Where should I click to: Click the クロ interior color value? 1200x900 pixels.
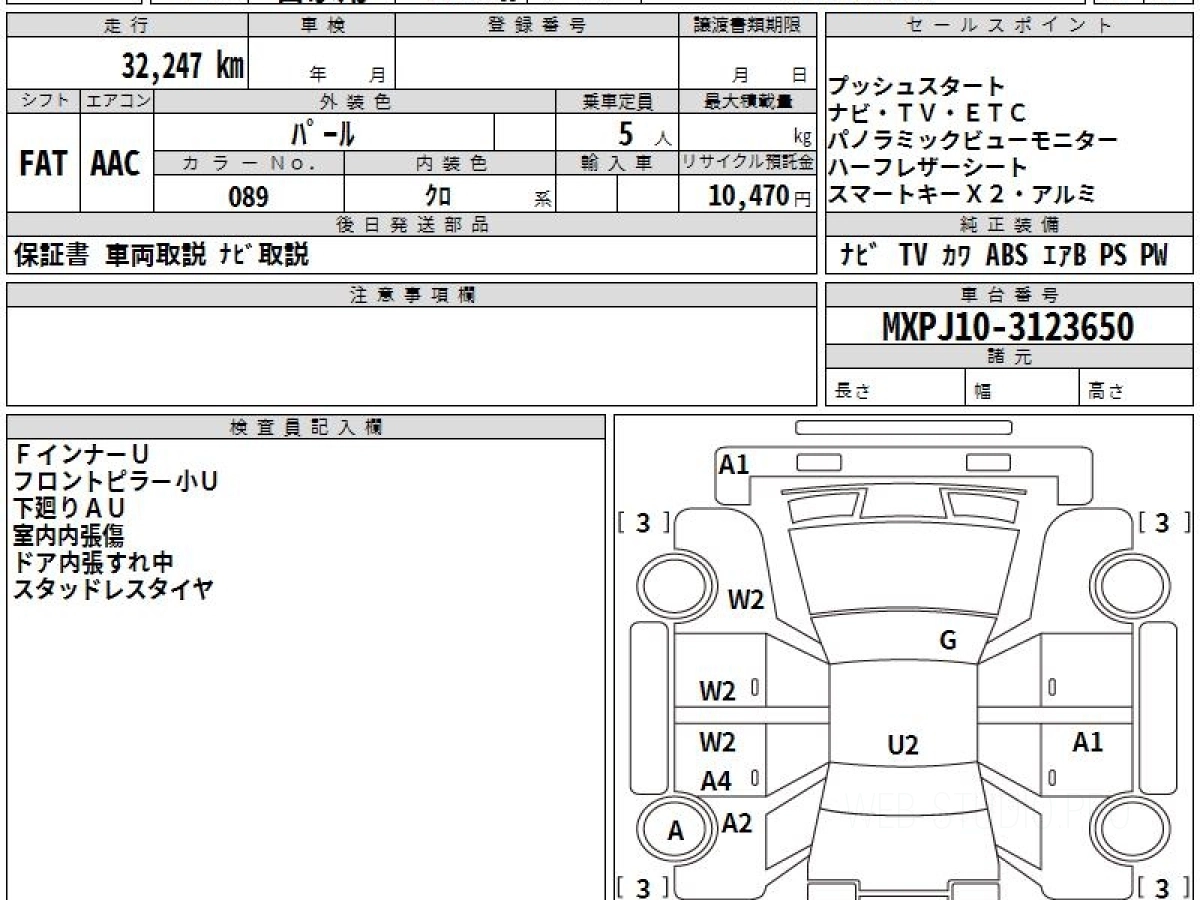437,197
